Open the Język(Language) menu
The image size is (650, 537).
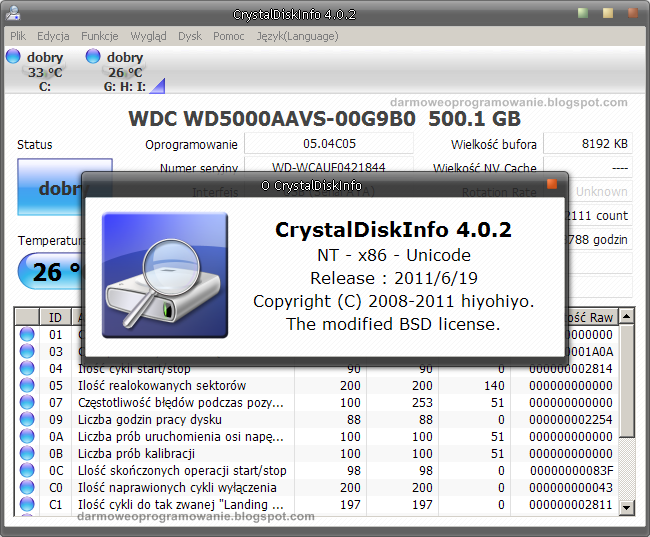pyautogui.click(x=297, y=36)
